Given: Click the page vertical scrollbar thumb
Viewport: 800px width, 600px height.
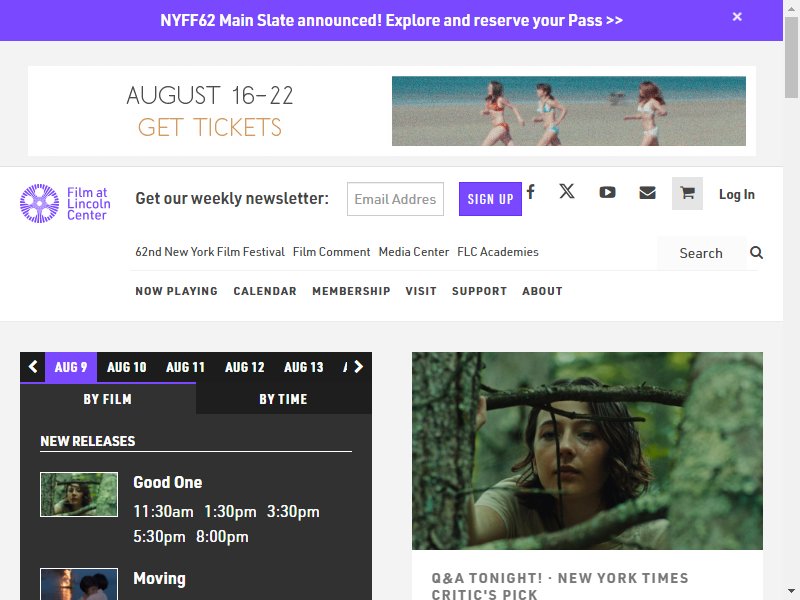Looking at the screenshot, I should 791,56.
